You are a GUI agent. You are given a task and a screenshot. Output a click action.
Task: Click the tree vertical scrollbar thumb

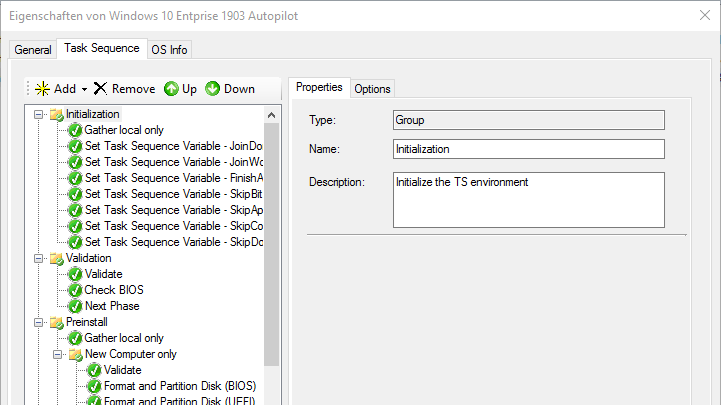[x=271, y=245]
